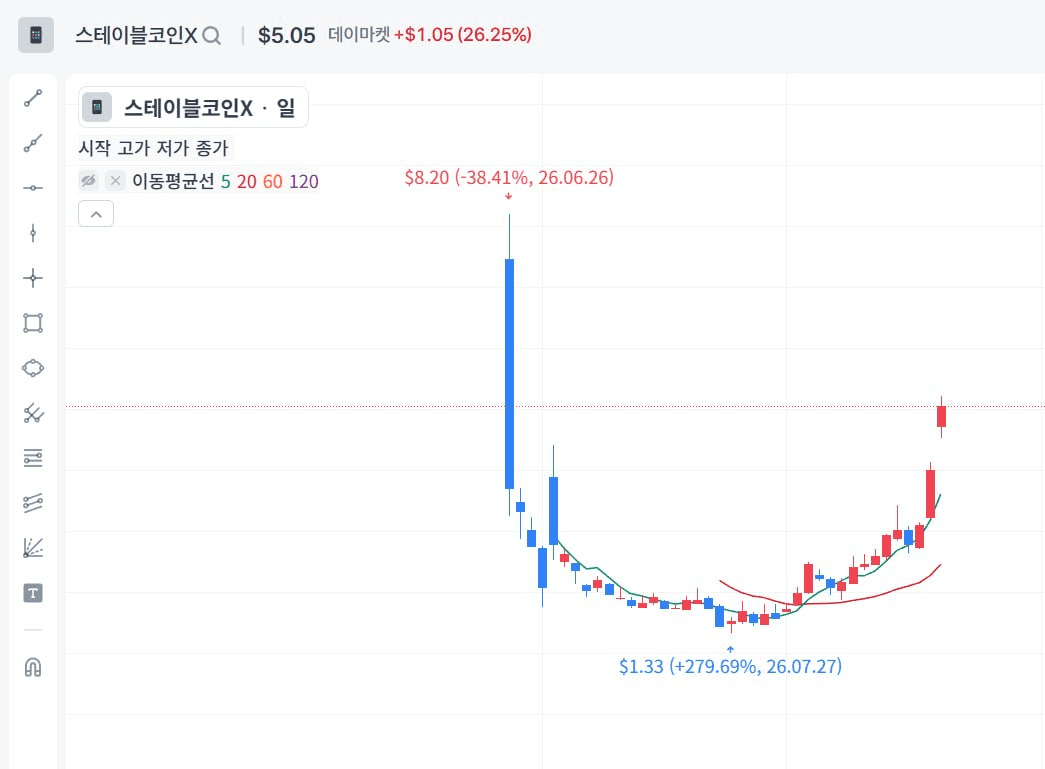Select the 60-day moving average value
The image size is (1045, 769).
(x=273, y=181)
